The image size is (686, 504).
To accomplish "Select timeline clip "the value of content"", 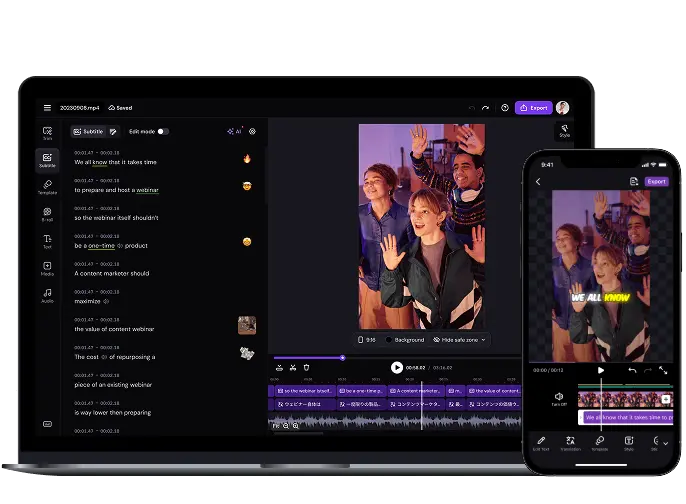I will pos(494,391).
